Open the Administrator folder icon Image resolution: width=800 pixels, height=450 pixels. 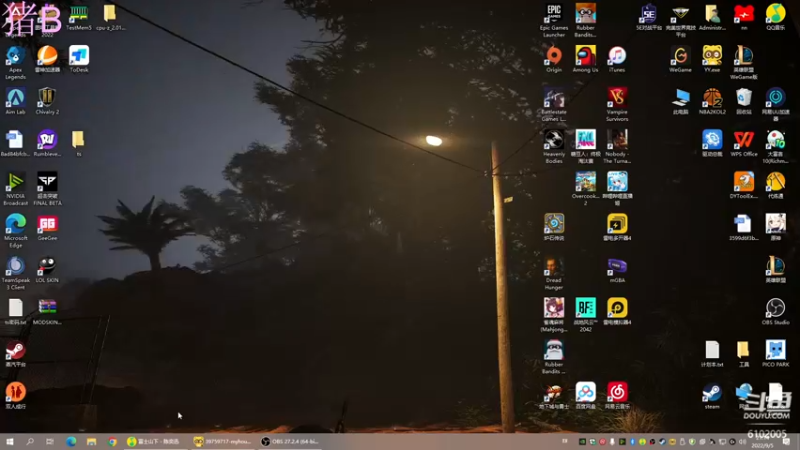click(712, 17)
